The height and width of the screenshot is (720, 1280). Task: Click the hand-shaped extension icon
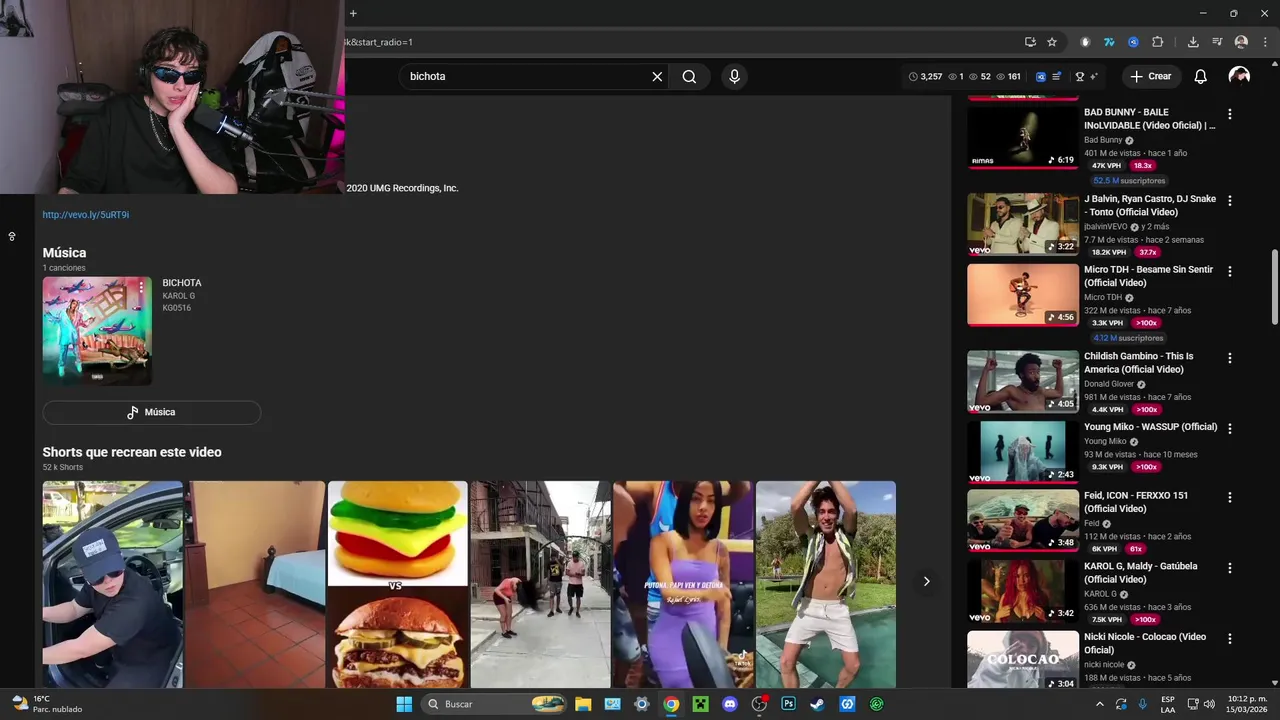coord(1085,42)
